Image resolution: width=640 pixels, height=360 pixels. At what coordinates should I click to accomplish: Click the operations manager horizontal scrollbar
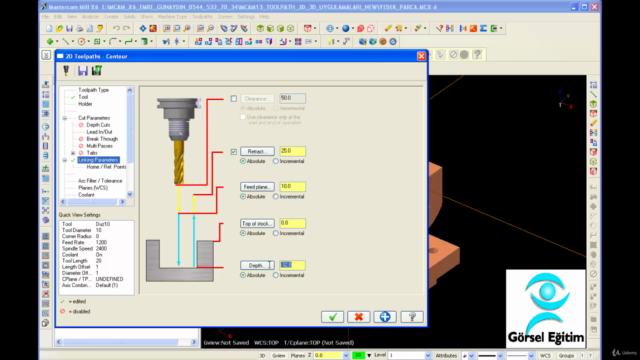click(126, 342)
